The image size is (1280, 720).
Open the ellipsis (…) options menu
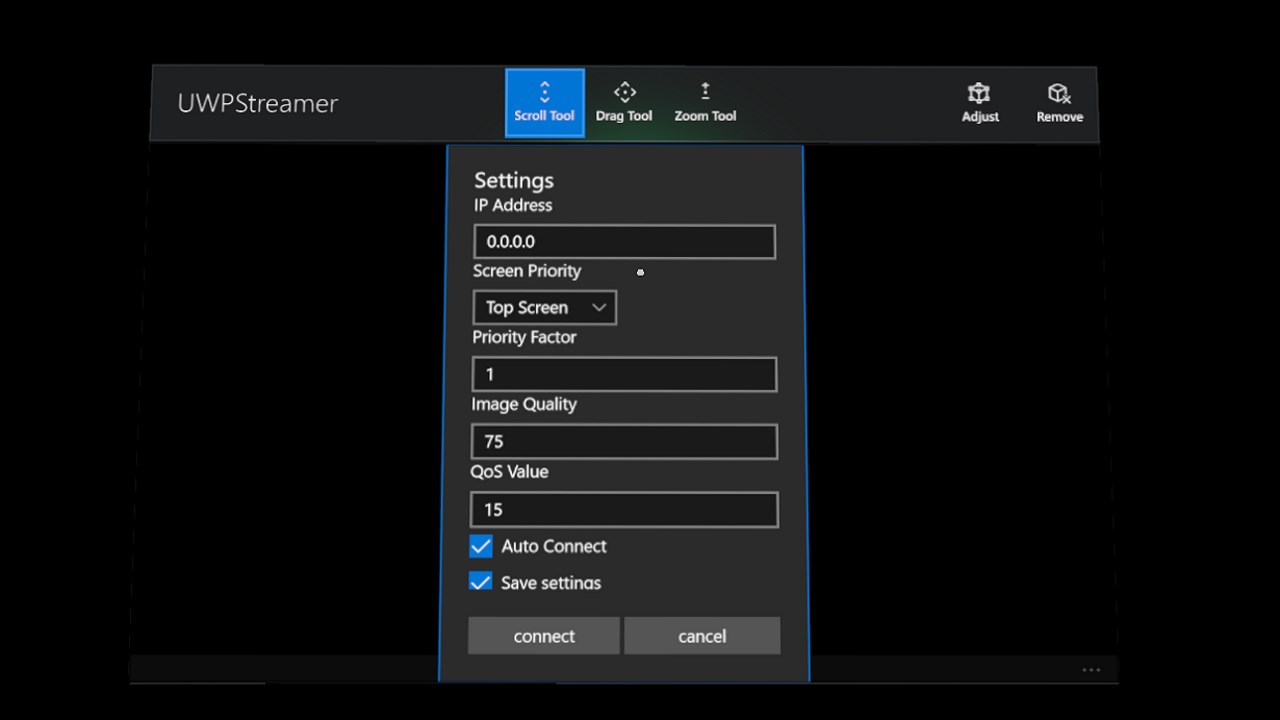click(x=1091, y=669)
